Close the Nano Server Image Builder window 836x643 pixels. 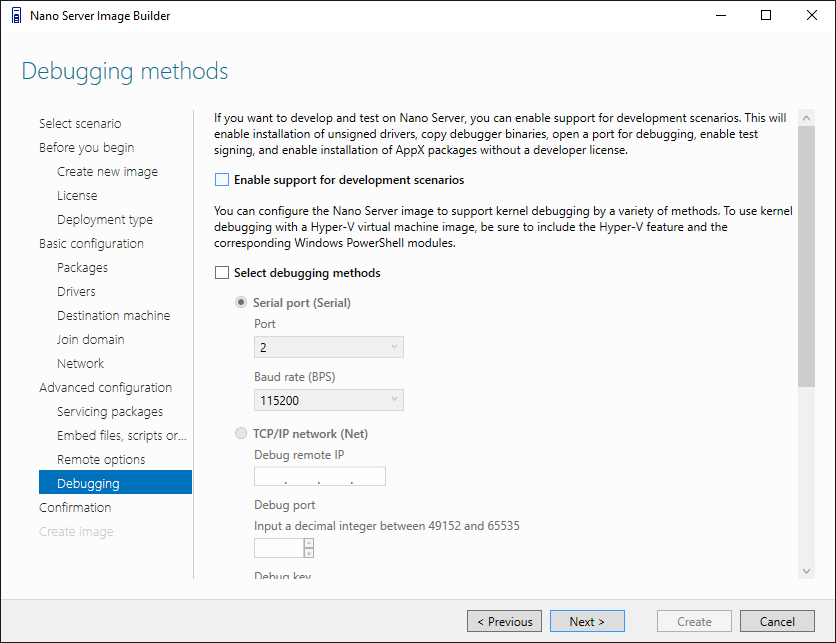(x=812, y=15)
